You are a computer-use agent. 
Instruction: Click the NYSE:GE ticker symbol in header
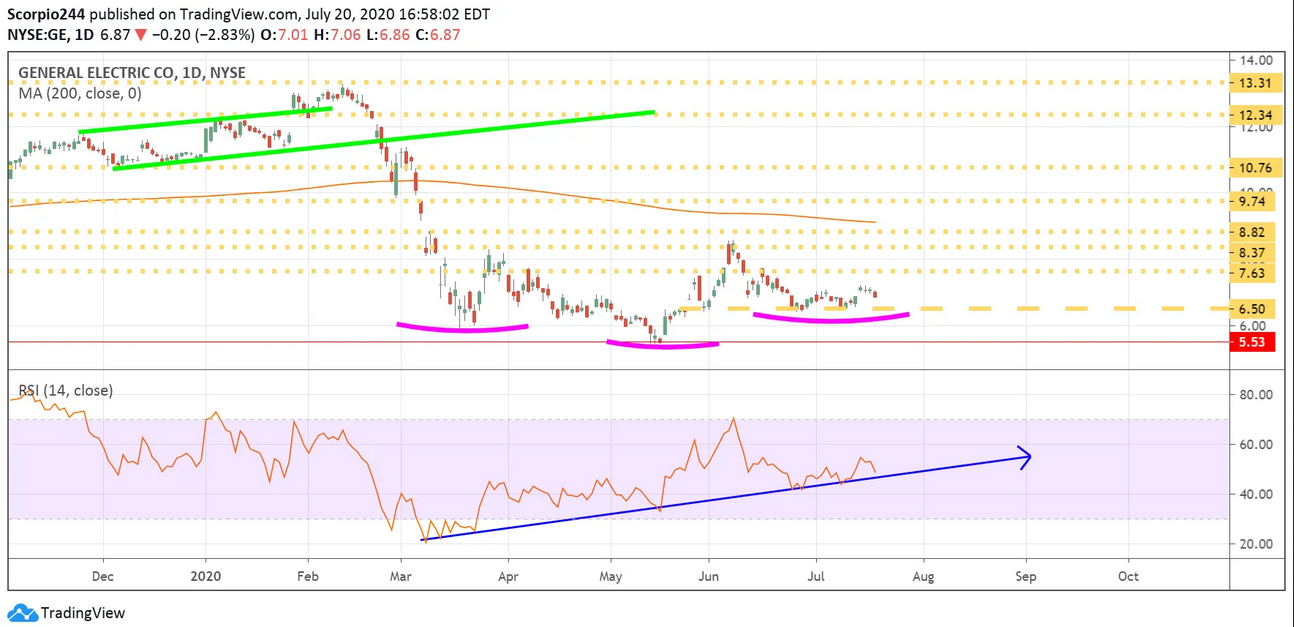coord(37,34)
